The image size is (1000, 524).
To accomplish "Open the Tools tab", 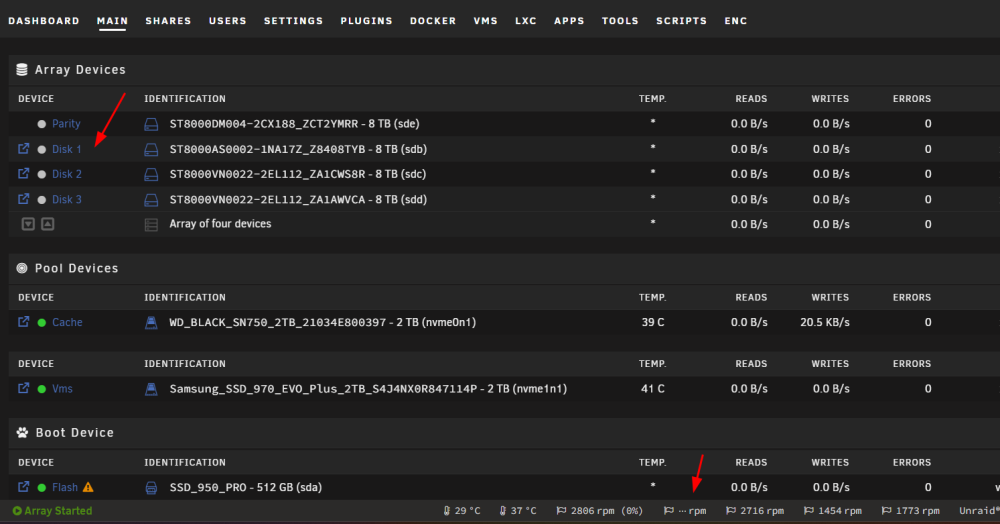I will pos(620,20).
